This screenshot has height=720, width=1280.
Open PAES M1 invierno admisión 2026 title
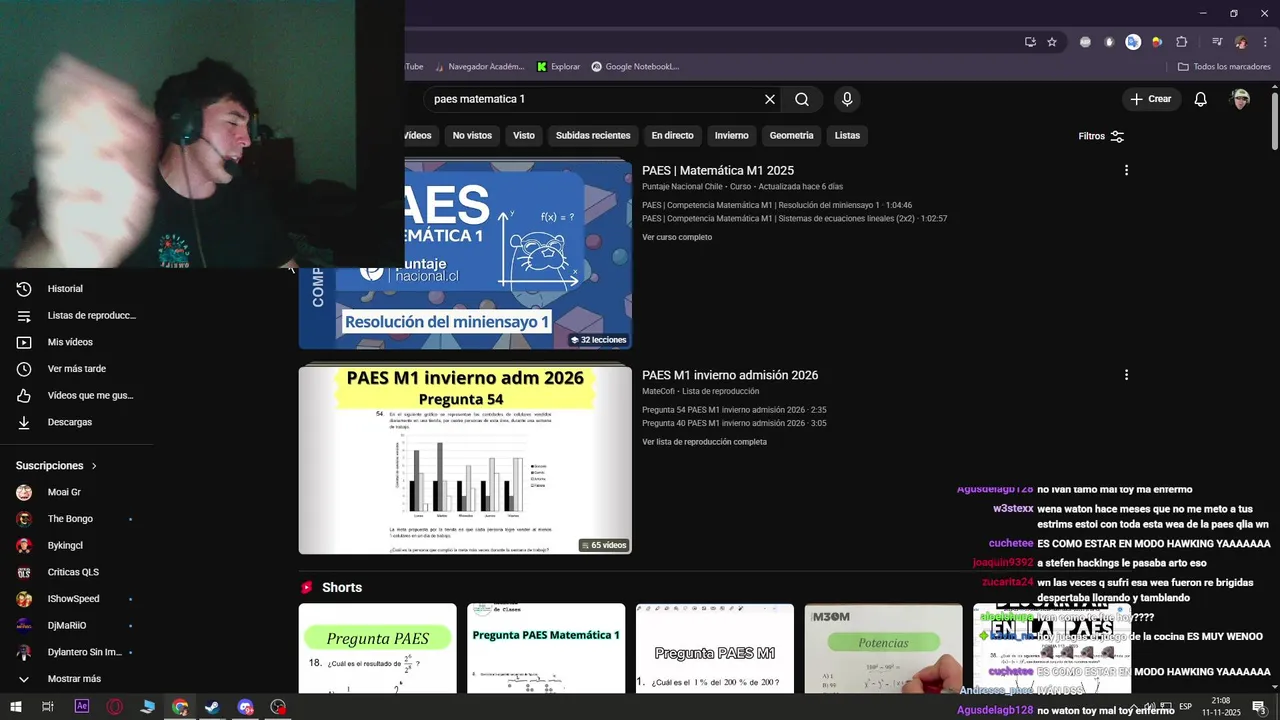coord(730,375)
